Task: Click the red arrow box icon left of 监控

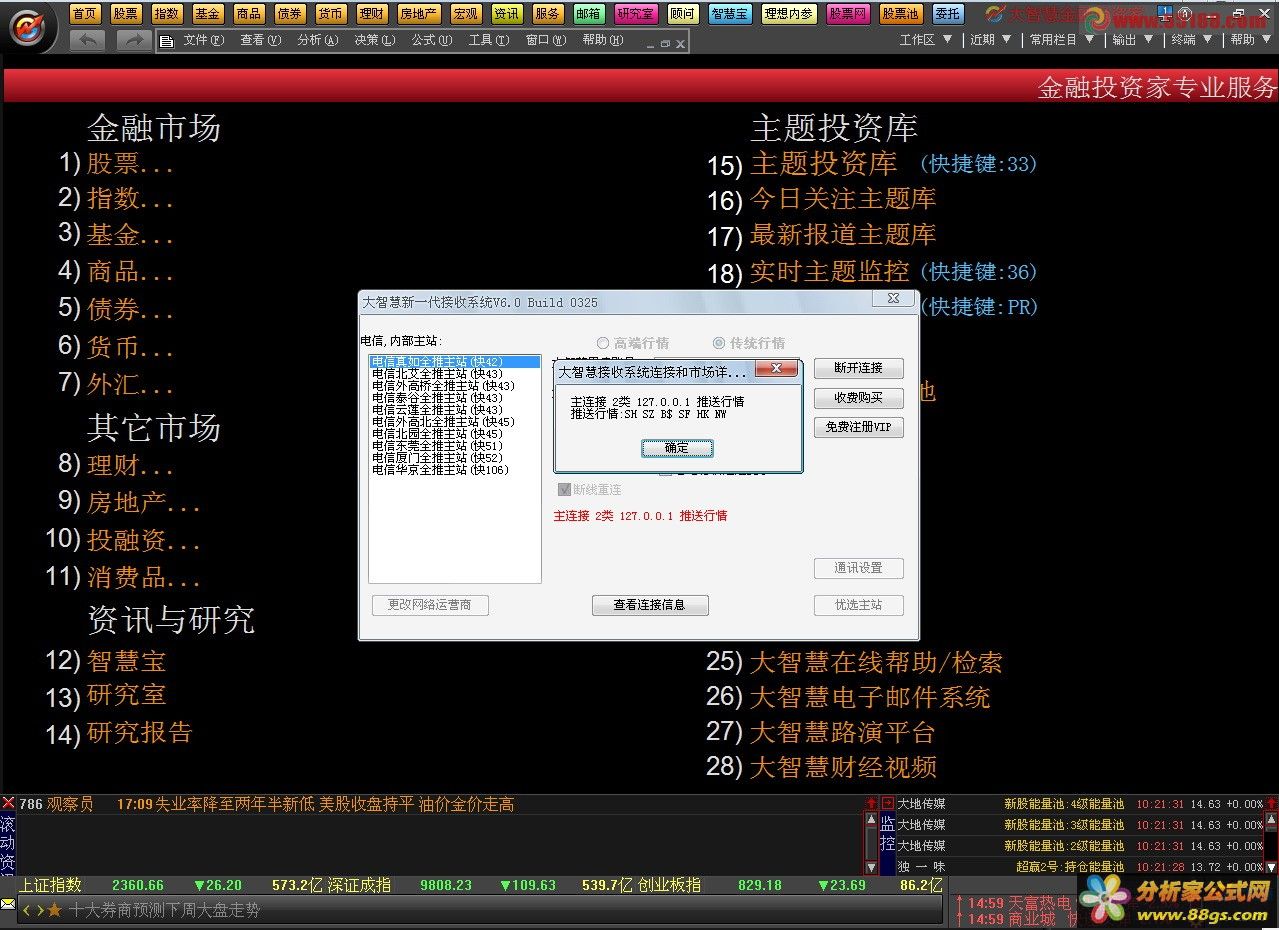Action: click(x=887, y=803)
